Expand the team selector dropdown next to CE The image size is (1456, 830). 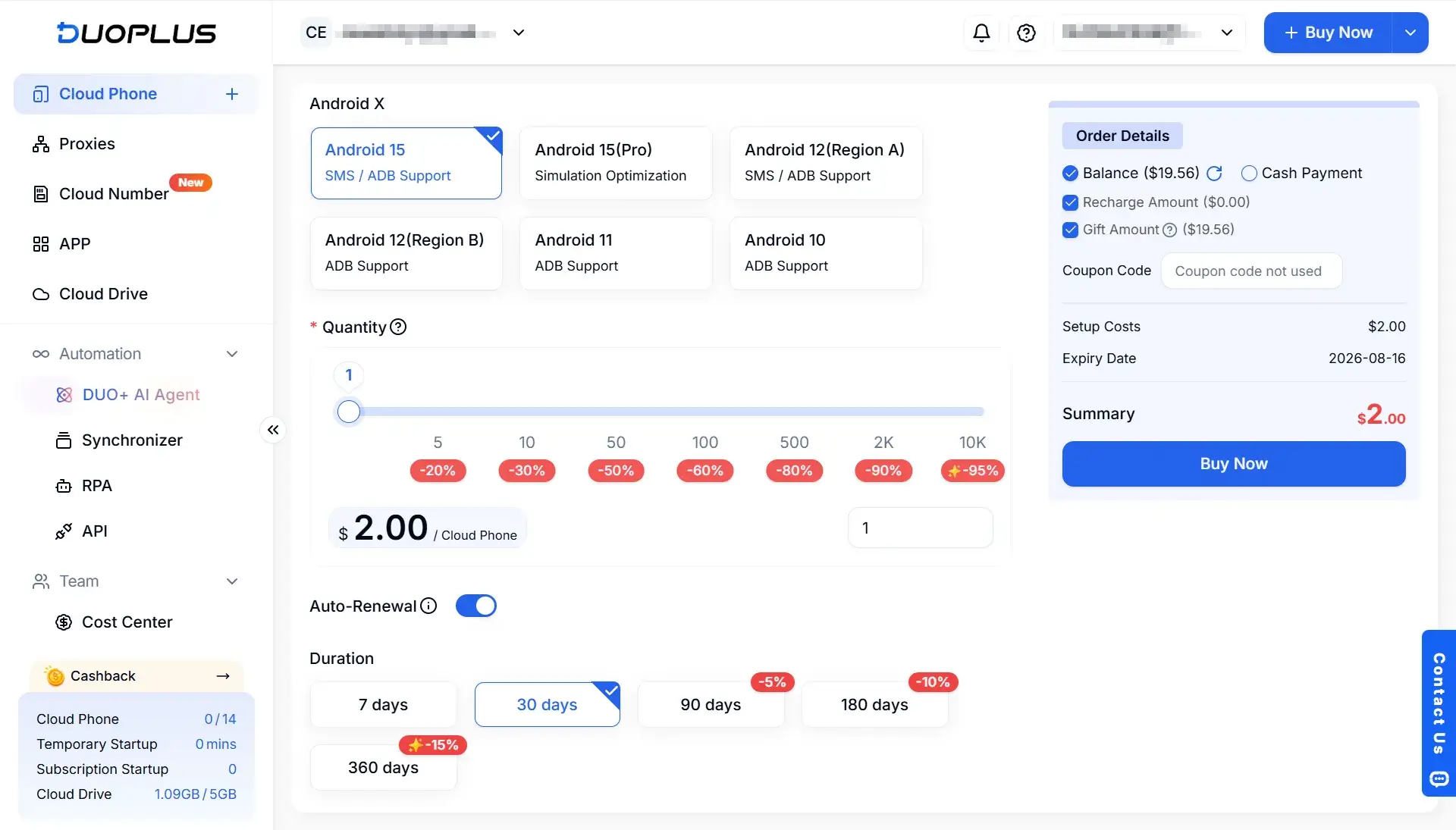519,33
